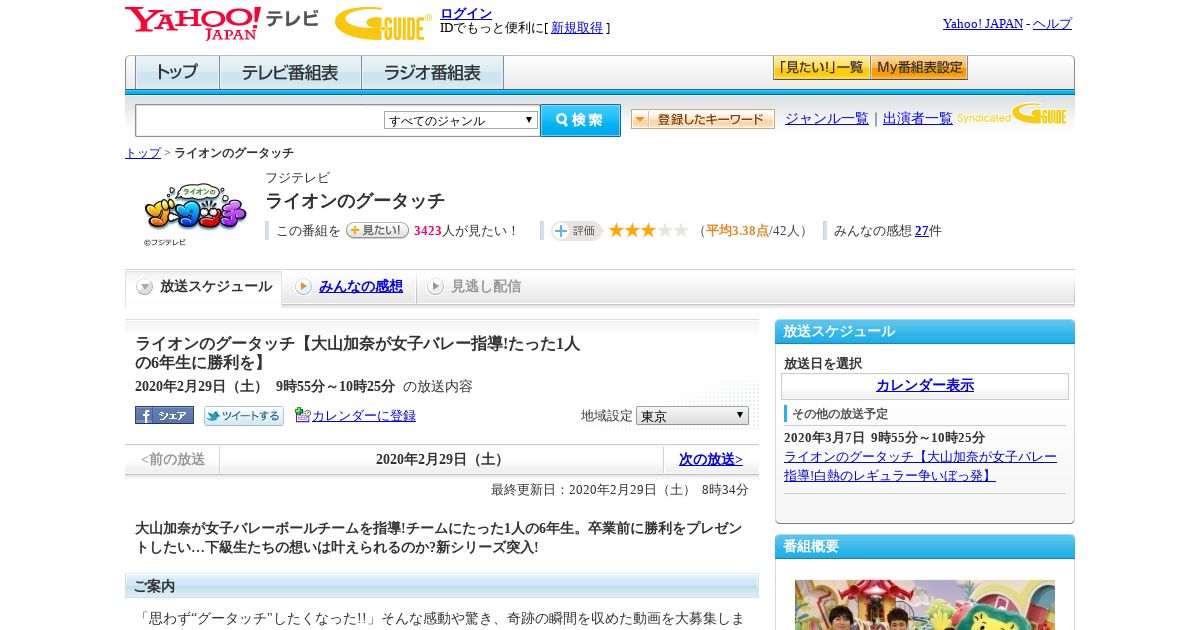This screenshot has width=1200, height=630.
Task: Open the すべてのジャンル genre dropdown
Action: pos(461,120)
